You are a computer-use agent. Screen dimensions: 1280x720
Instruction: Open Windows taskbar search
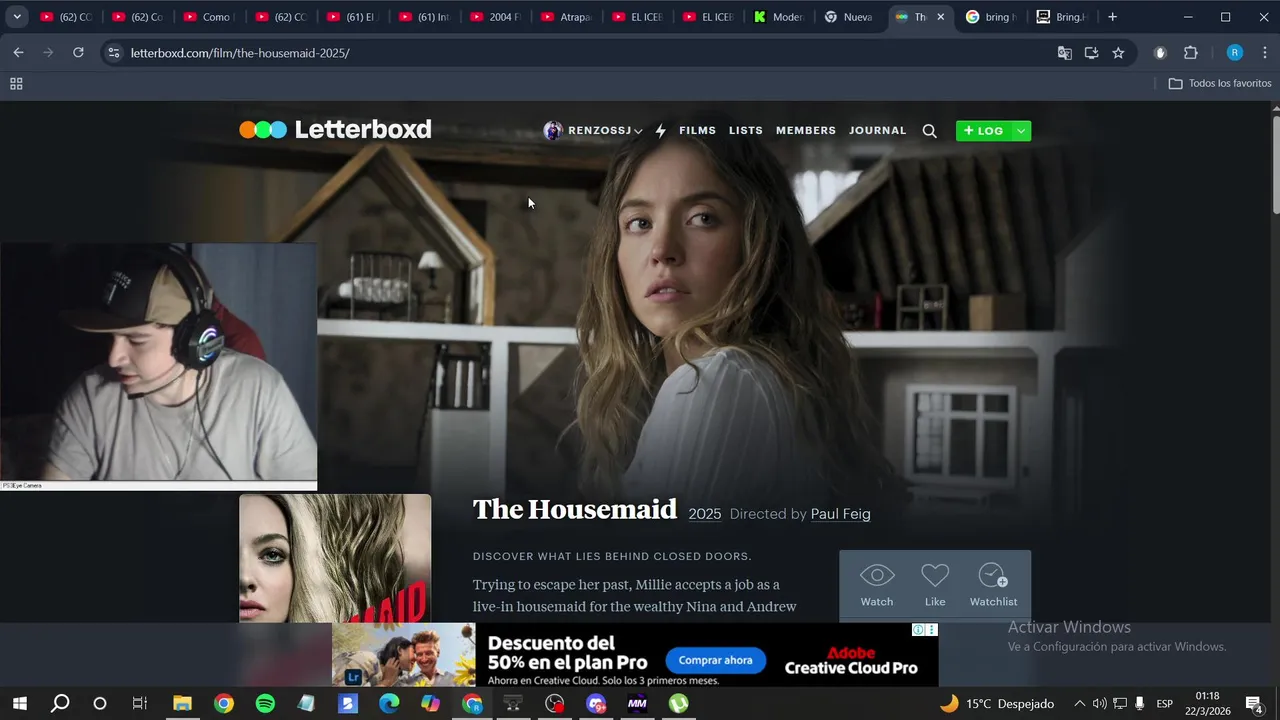[x=60, y=703]
